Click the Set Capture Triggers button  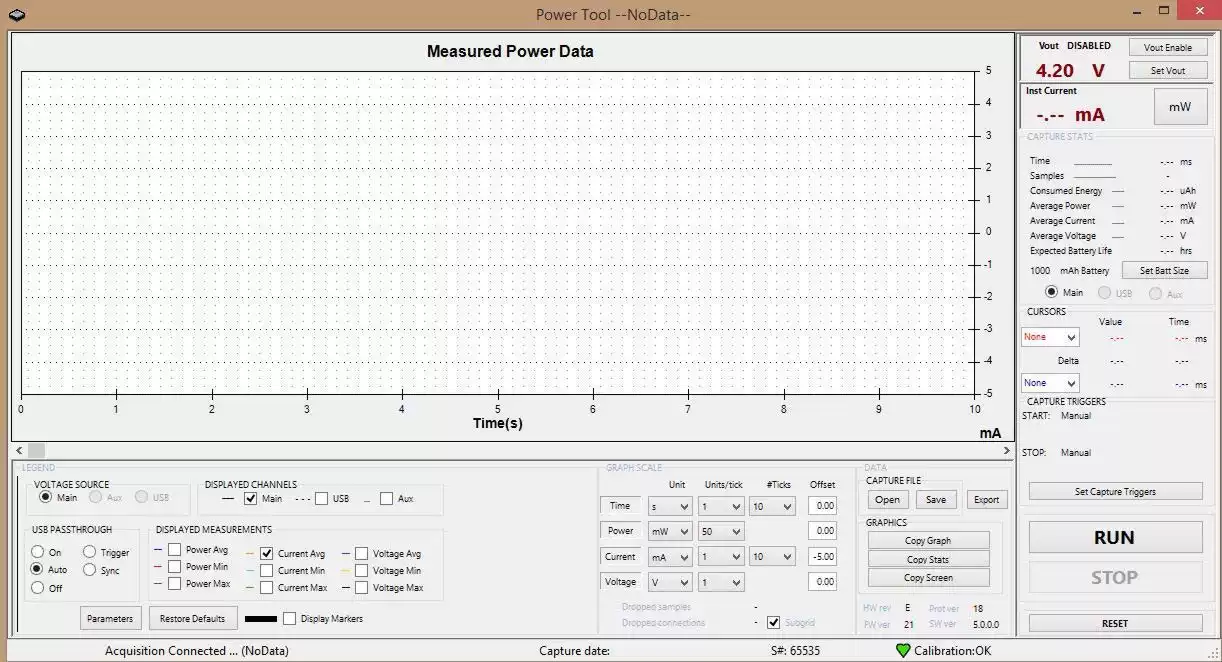click(1115, 492)
